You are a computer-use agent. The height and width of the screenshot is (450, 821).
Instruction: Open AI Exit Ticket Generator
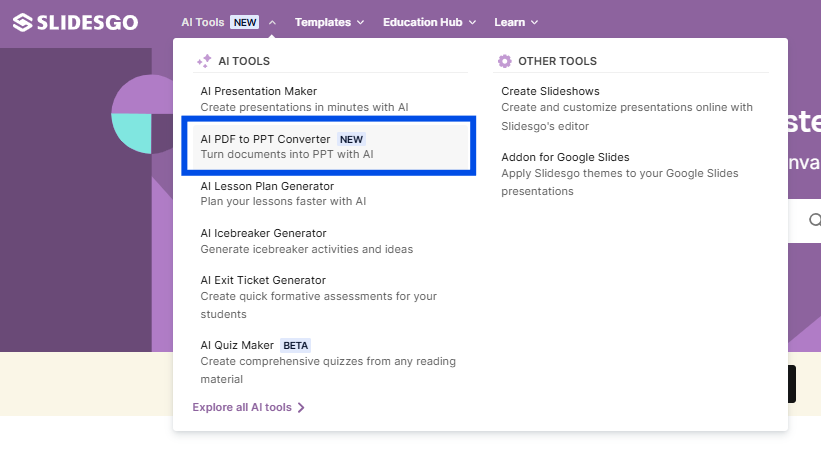263,280
